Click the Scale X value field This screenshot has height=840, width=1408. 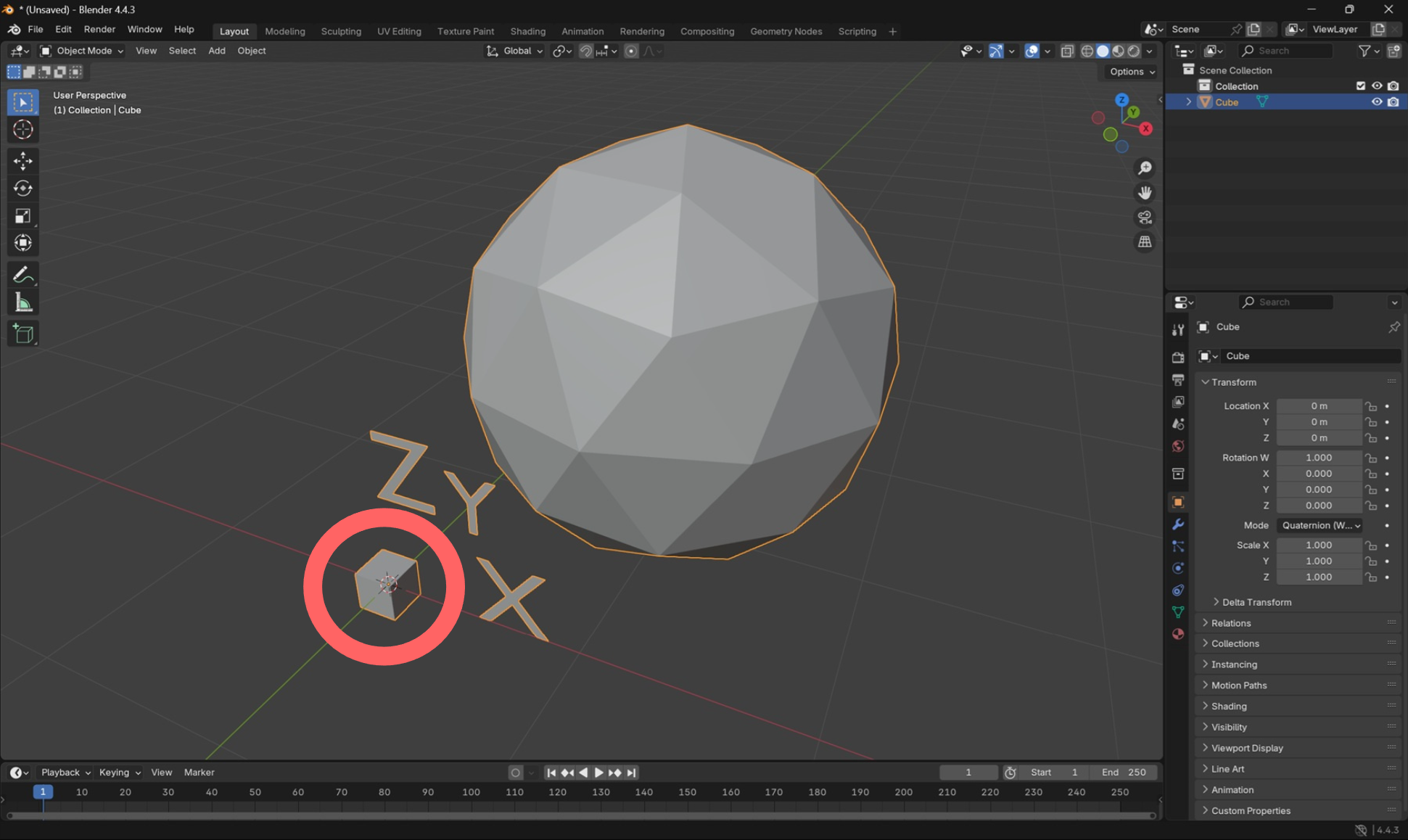tap(1318, 545)
